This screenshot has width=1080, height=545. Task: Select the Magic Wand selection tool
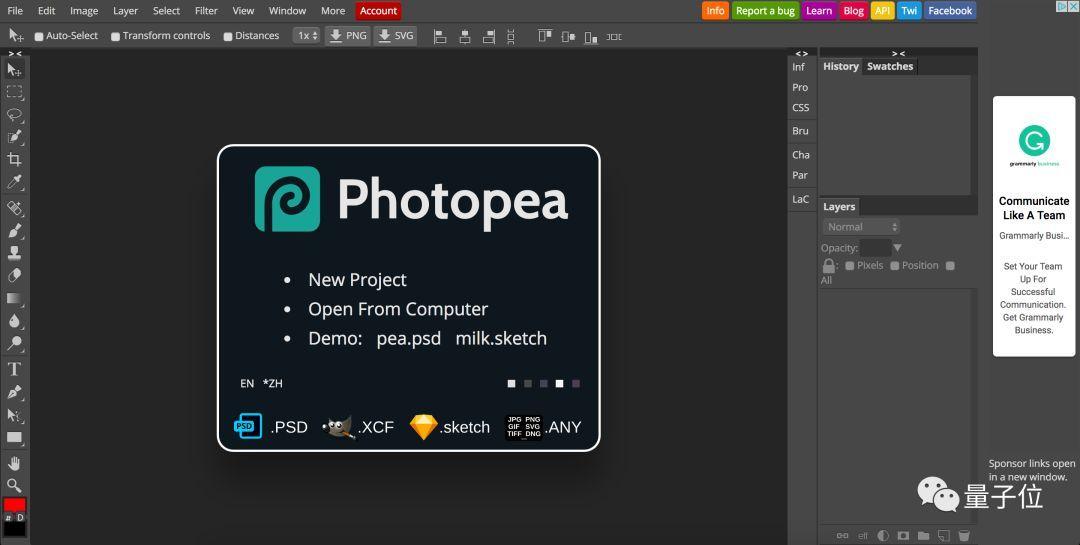point(14,137)
